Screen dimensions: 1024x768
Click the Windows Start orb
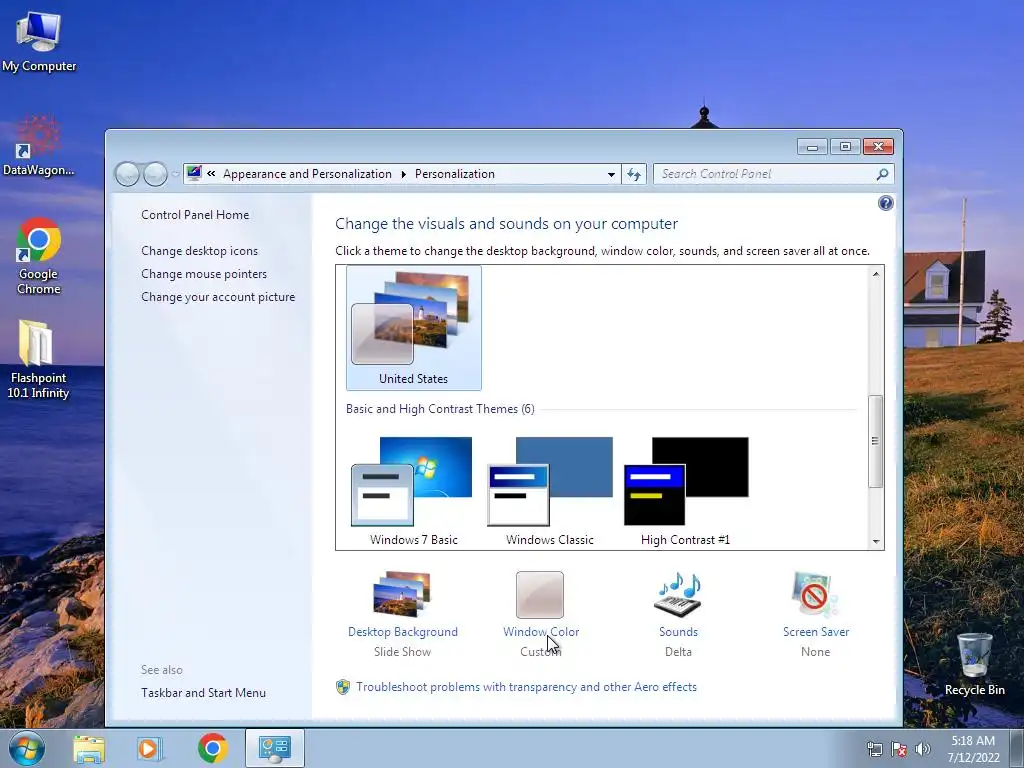(27, 748)
